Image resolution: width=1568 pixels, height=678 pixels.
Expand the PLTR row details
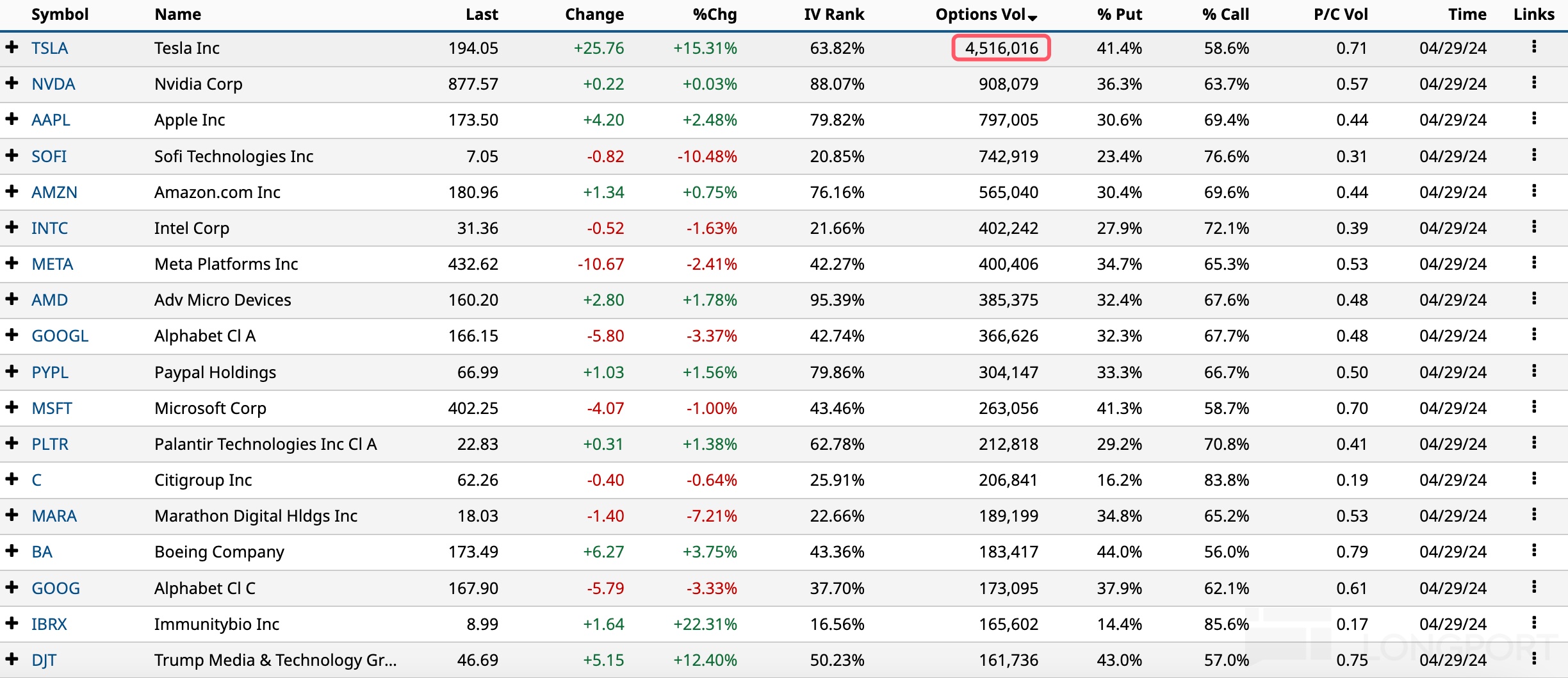[x=12, y=443]
